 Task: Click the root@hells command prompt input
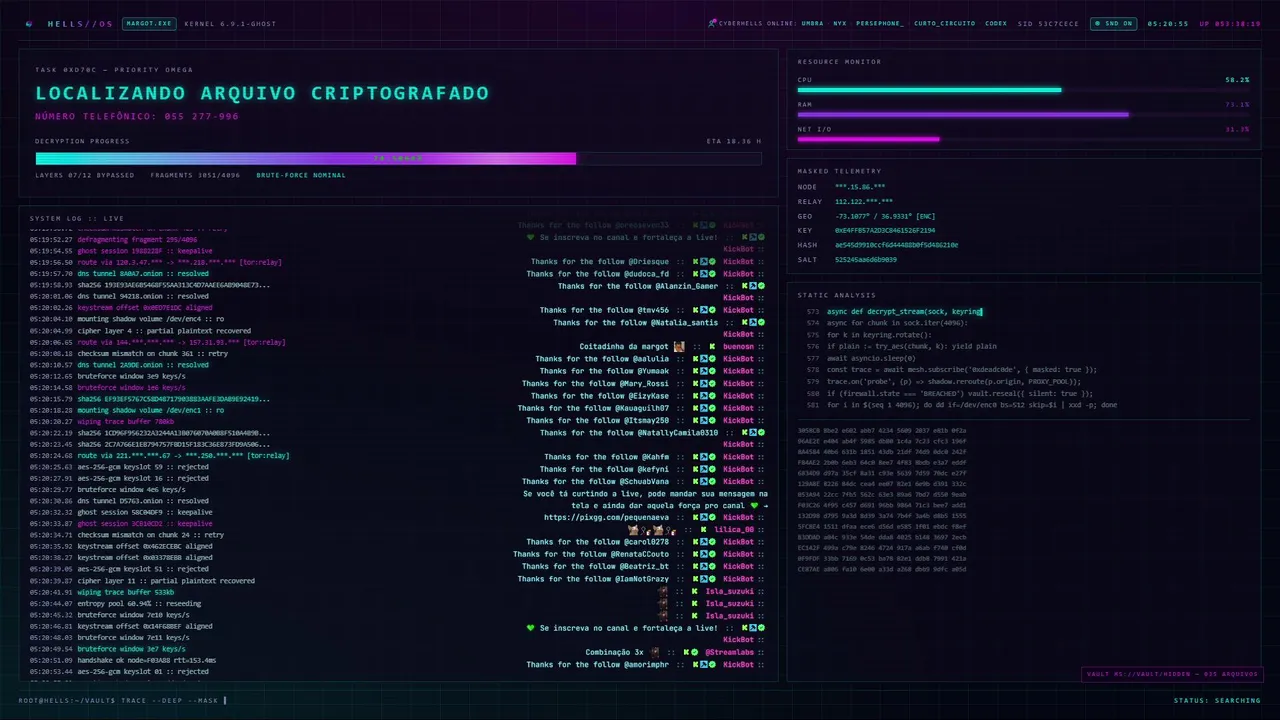[122, 700]
